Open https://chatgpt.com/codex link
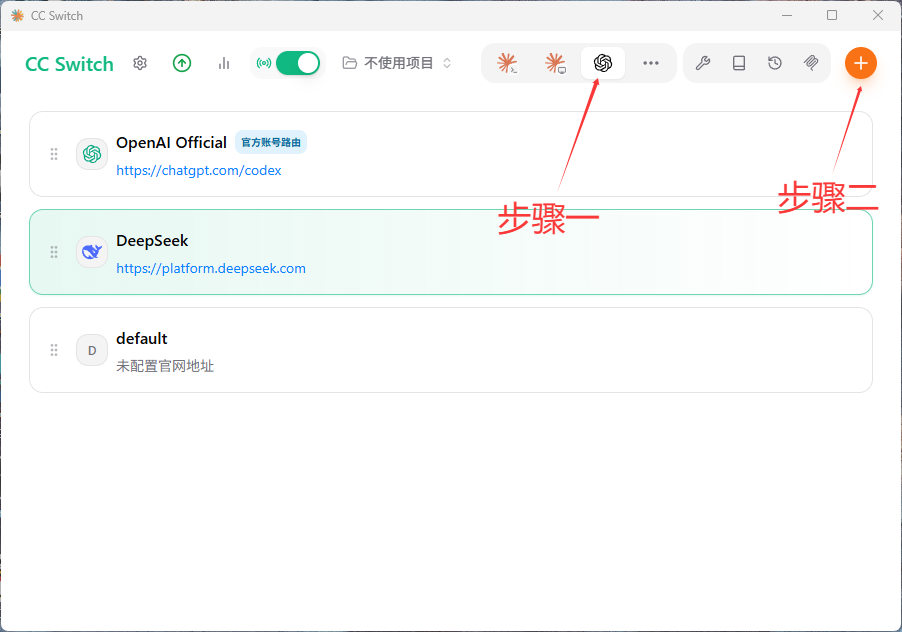Screen dimensions: 902x632 pos(198,171)
